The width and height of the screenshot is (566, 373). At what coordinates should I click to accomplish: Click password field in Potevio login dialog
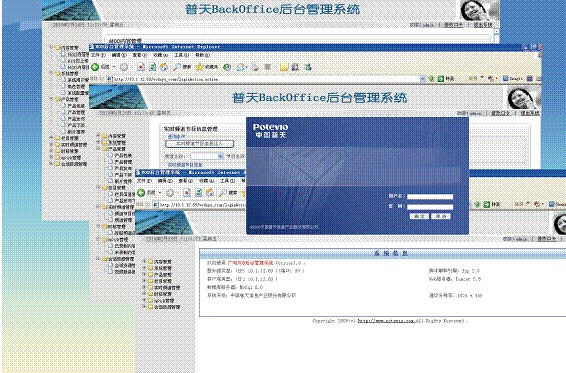pos(430,207)
